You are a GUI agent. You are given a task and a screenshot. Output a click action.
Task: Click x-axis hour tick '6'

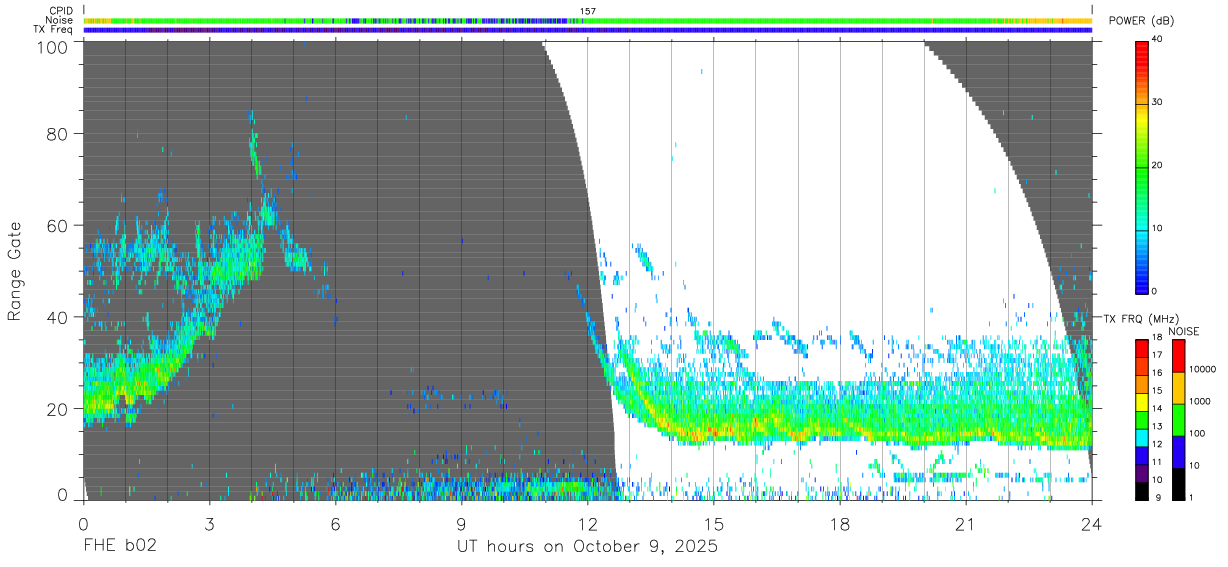335,523
